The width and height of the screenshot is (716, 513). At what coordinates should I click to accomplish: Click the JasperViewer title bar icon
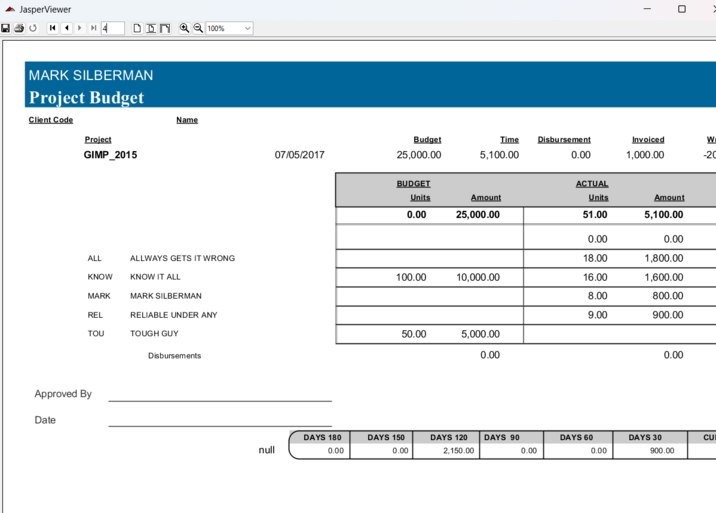9,9
